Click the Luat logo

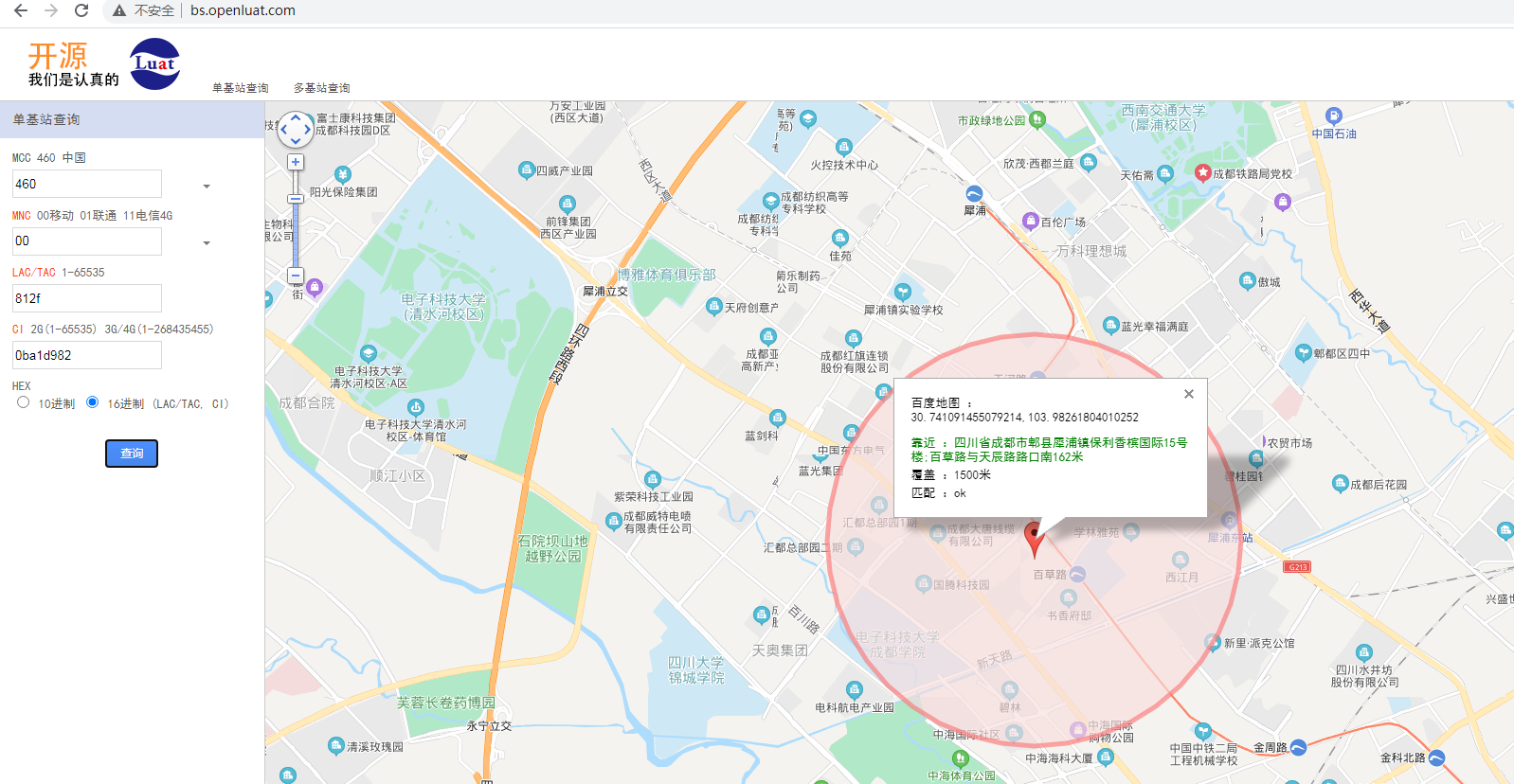pyautogui.click(x=154, y=63)
